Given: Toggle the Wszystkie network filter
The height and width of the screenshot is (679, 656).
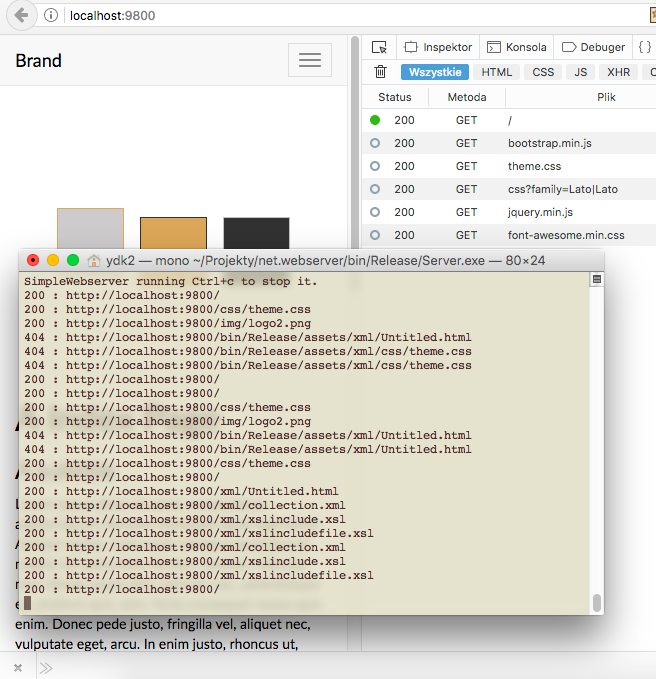Looking at the screenshot, I should point(435,72).
